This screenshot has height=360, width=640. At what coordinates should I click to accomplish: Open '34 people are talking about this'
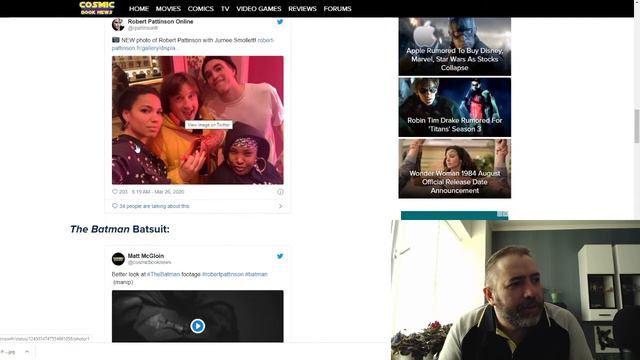154,206
